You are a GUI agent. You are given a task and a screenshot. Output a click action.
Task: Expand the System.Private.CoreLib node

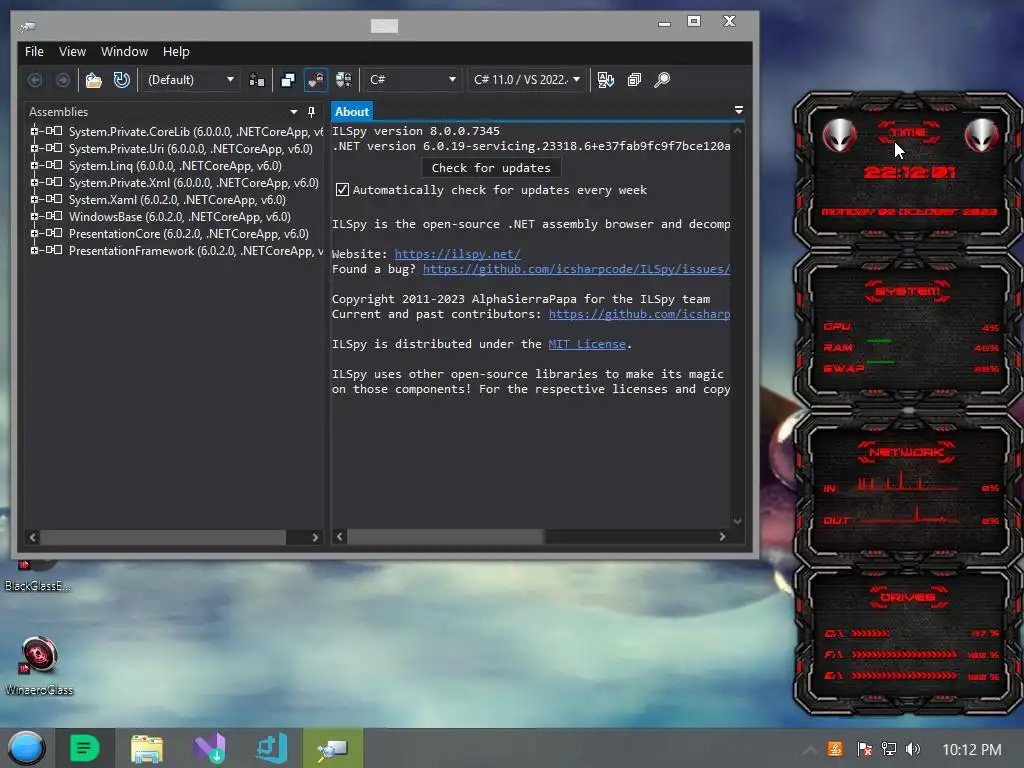pyautogui.click(x=34, y=131)
